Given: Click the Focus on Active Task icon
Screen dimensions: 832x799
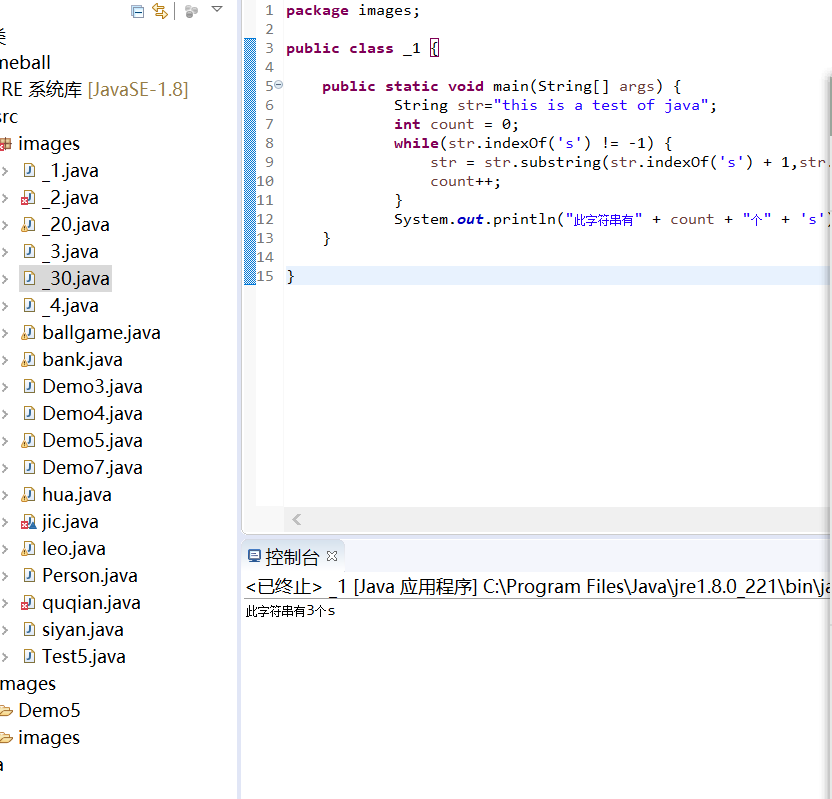Looking at the screenshot, I should [191, 11].
